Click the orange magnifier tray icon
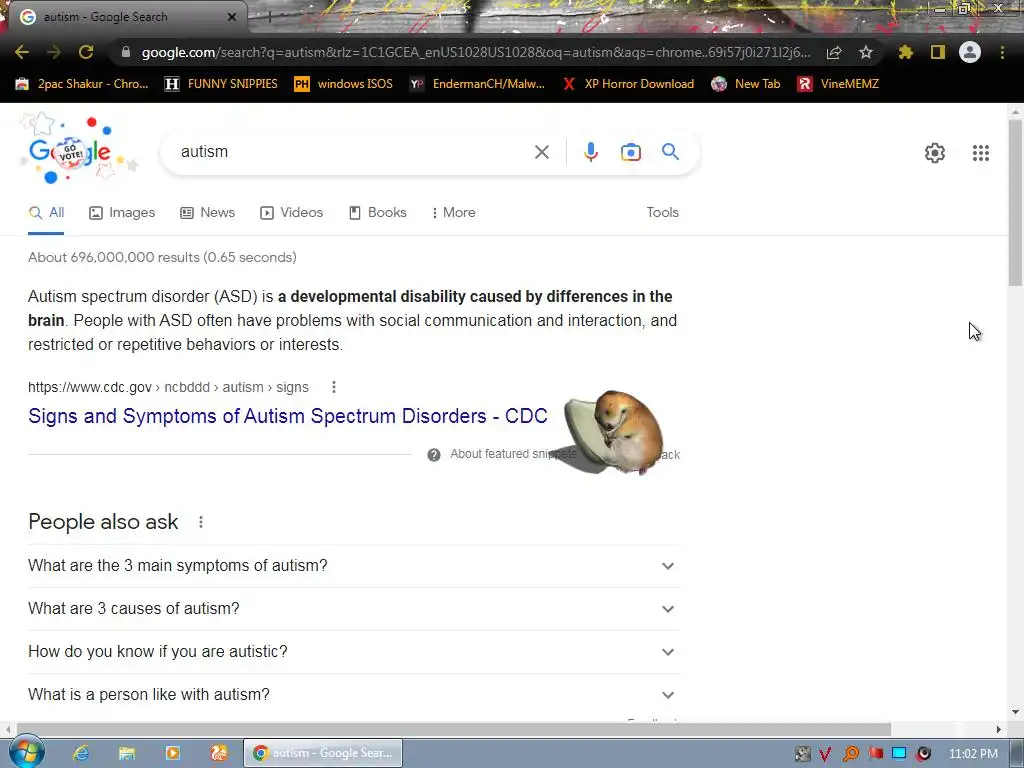Screen dimensions: 1024x768 pos(850,754)
